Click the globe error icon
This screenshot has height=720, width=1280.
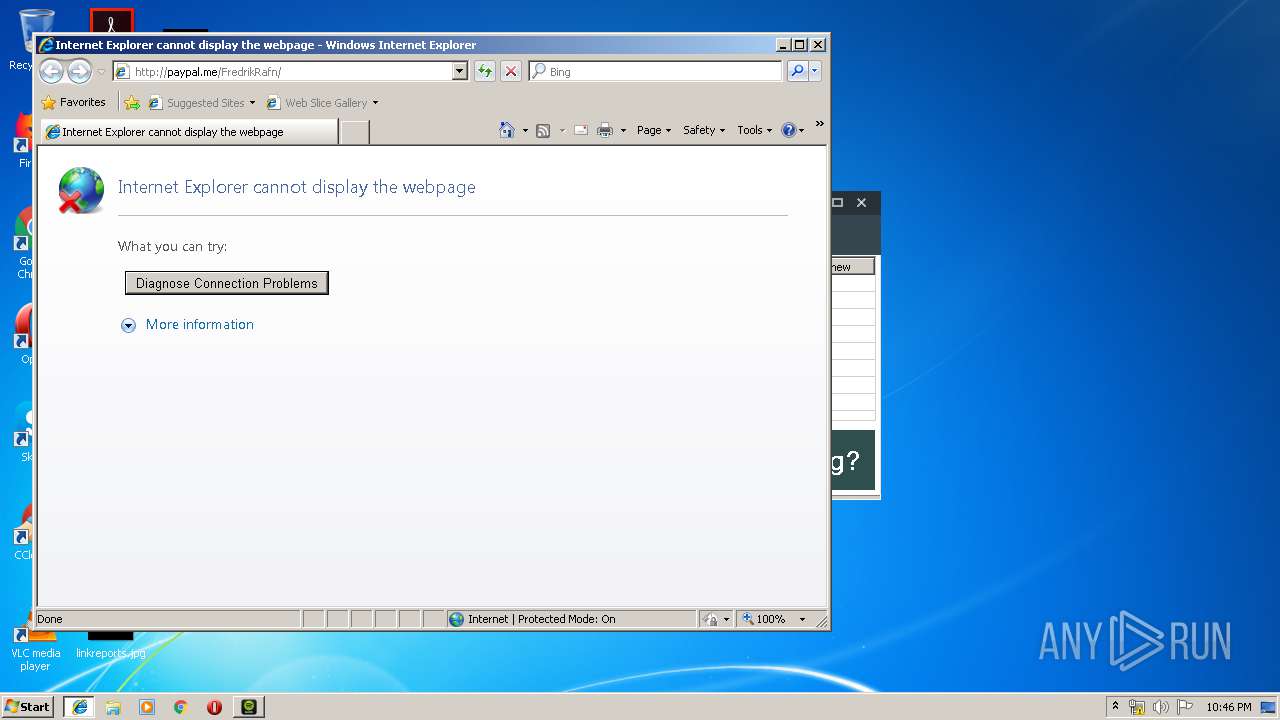(81, 190)
